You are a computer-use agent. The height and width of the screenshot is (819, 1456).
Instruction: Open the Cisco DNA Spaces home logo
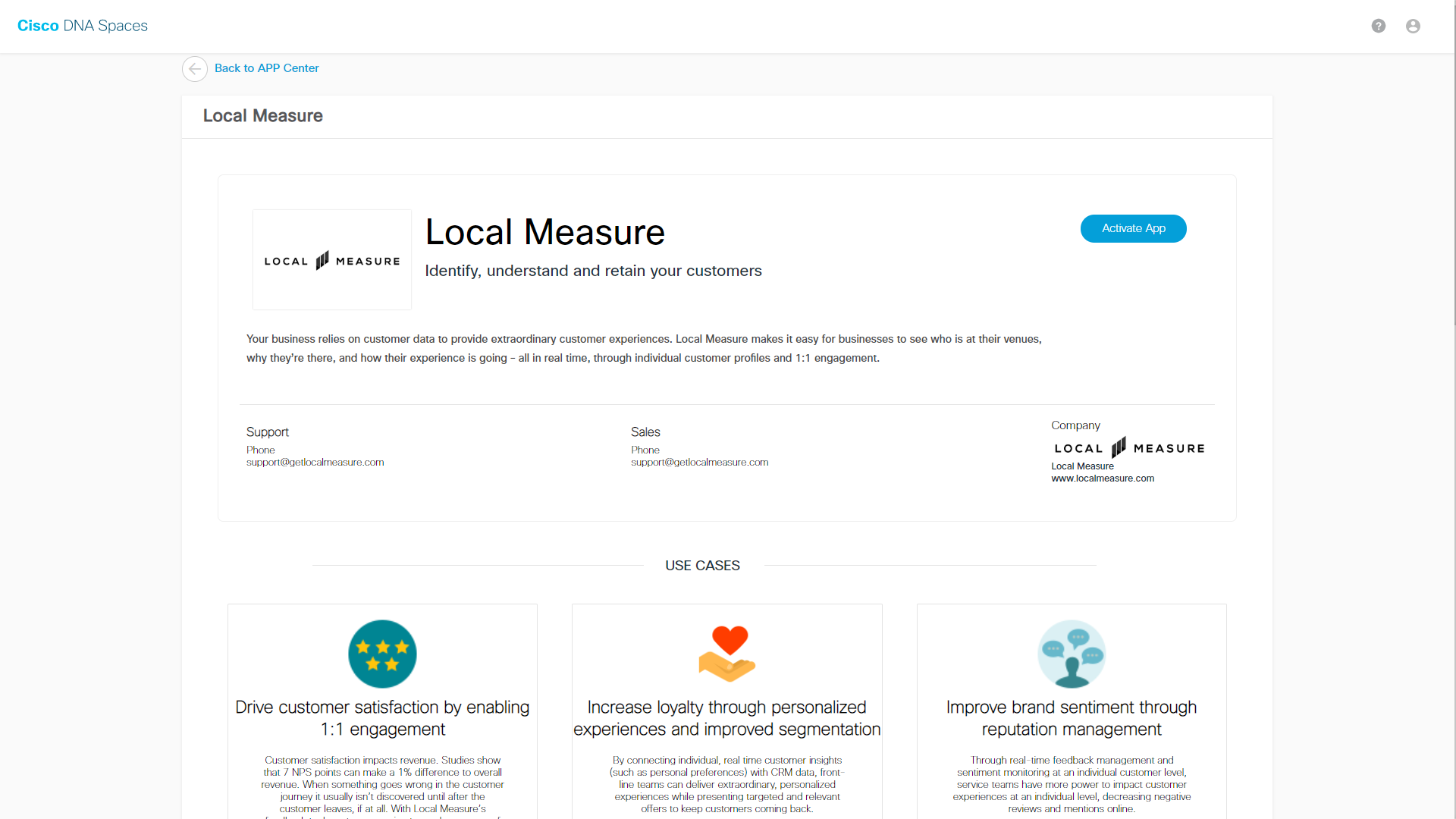click(x=83, y=26)
